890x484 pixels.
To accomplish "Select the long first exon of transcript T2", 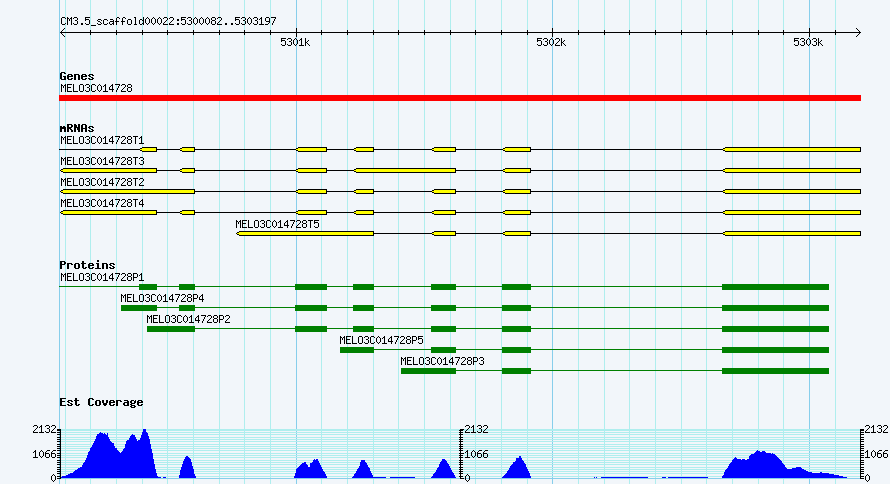I will [x=128, y=191].
